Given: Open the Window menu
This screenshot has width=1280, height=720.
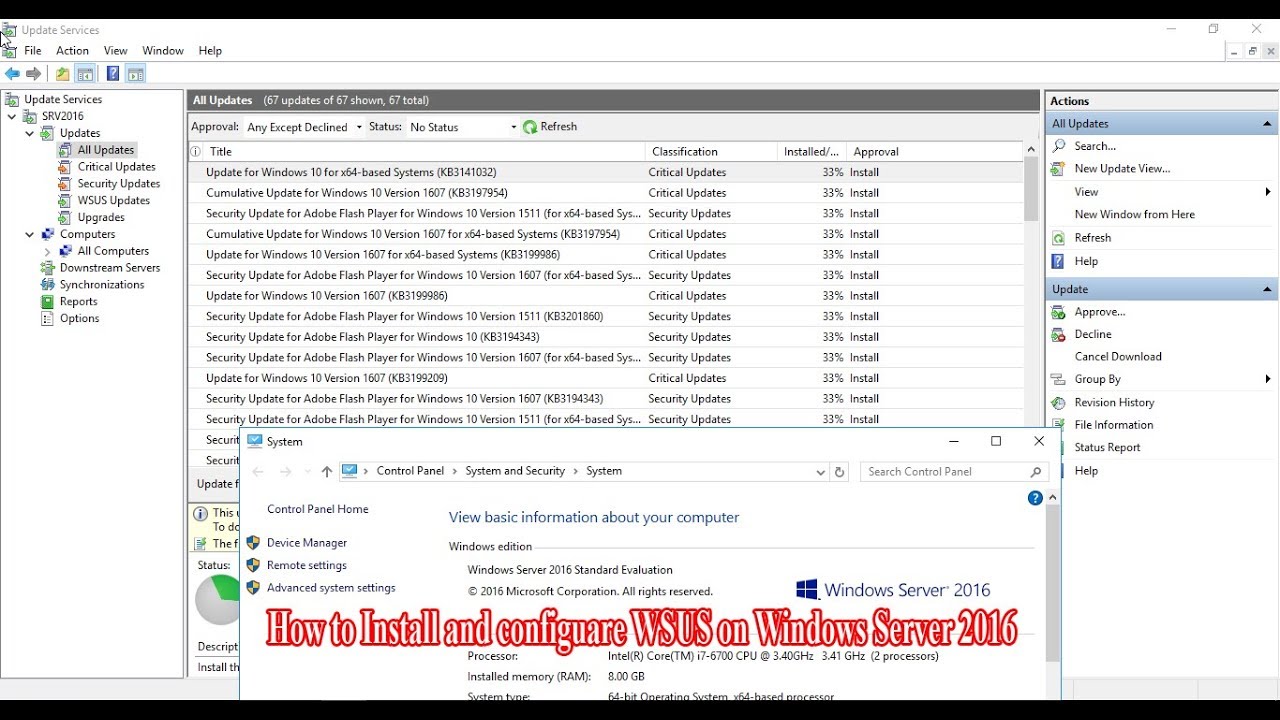Looking at the screenshot, I should click(x=163, y=51).
